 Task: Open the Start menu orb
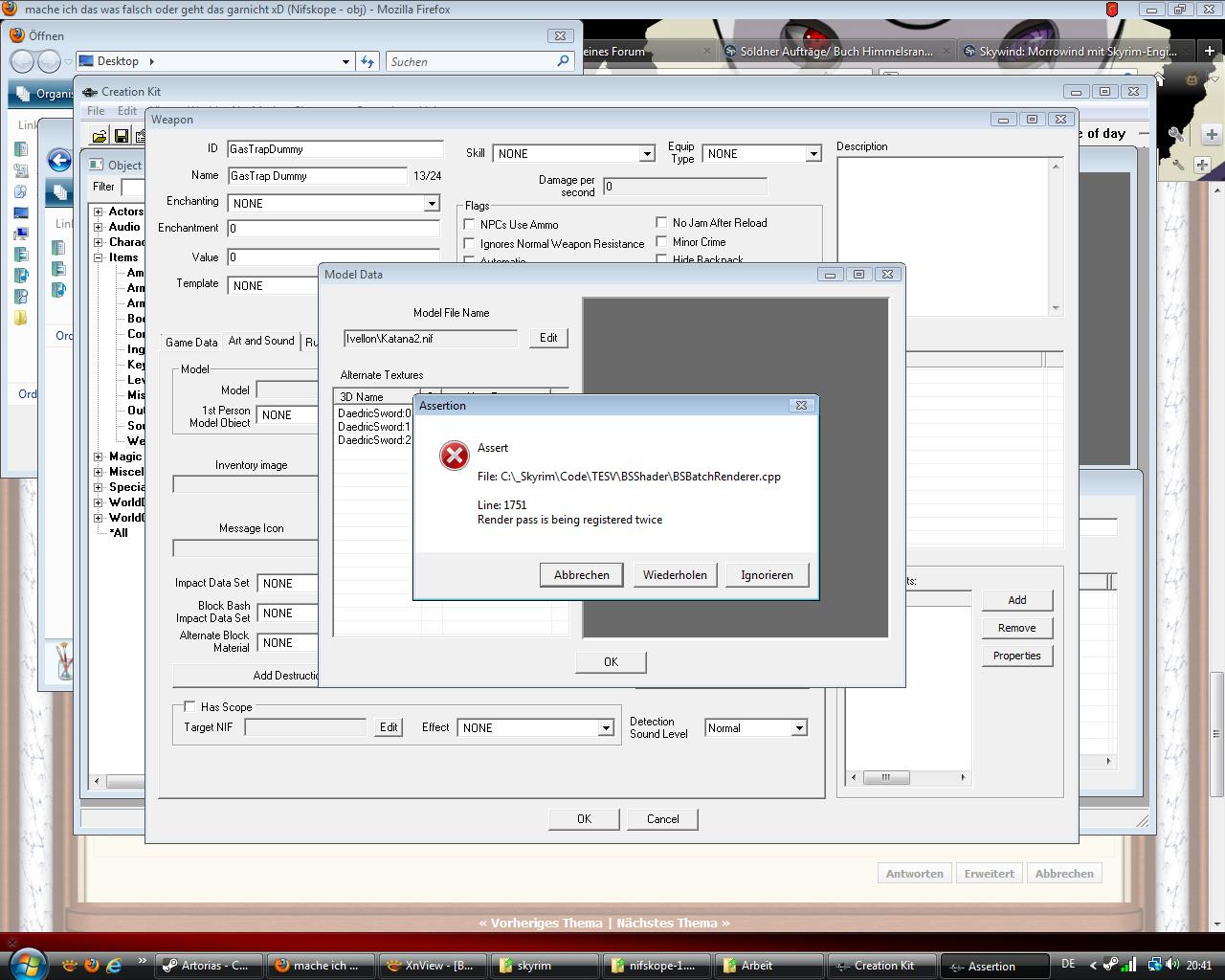tap(27, 964)
